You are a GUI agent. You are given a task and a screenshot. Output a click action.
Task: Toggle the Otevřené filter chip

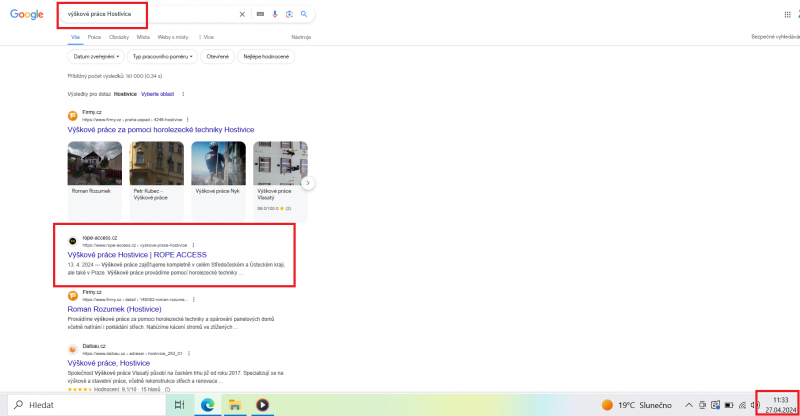point(217,57)
